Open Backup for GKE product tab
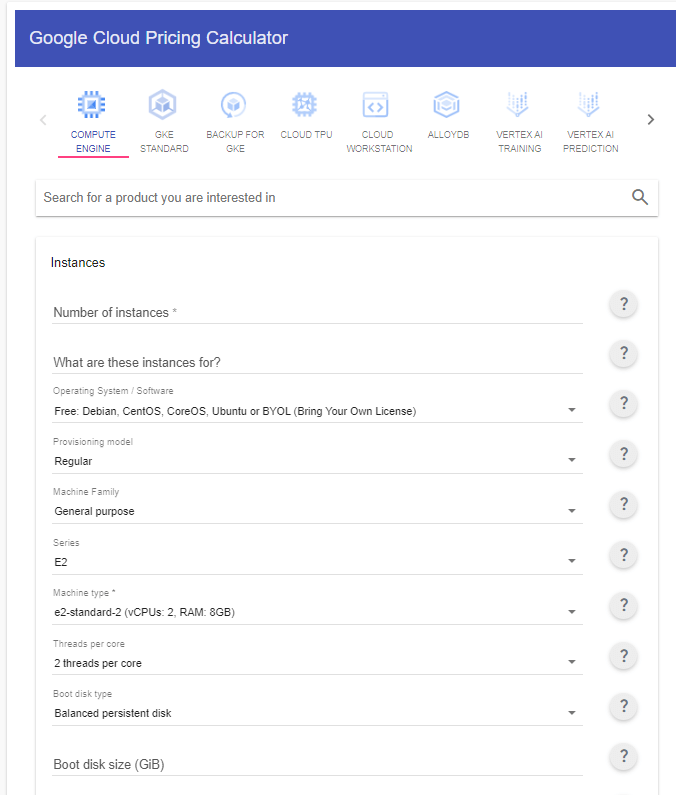Image resolution: width=676 pixels, height=795 pixels. tap(235, 122)
